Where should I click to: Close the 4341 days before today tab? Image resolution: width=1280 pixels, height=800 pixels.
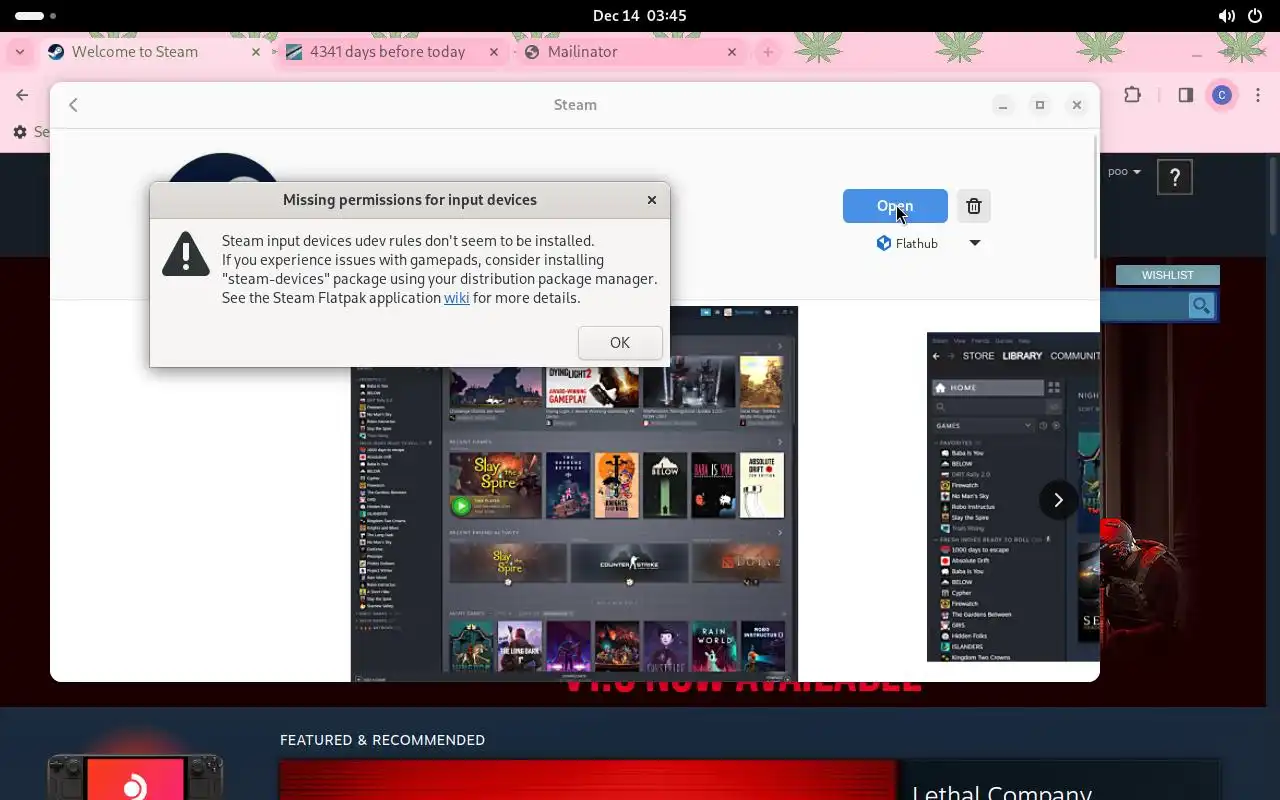pyautogui.click(x=494, y=52)
